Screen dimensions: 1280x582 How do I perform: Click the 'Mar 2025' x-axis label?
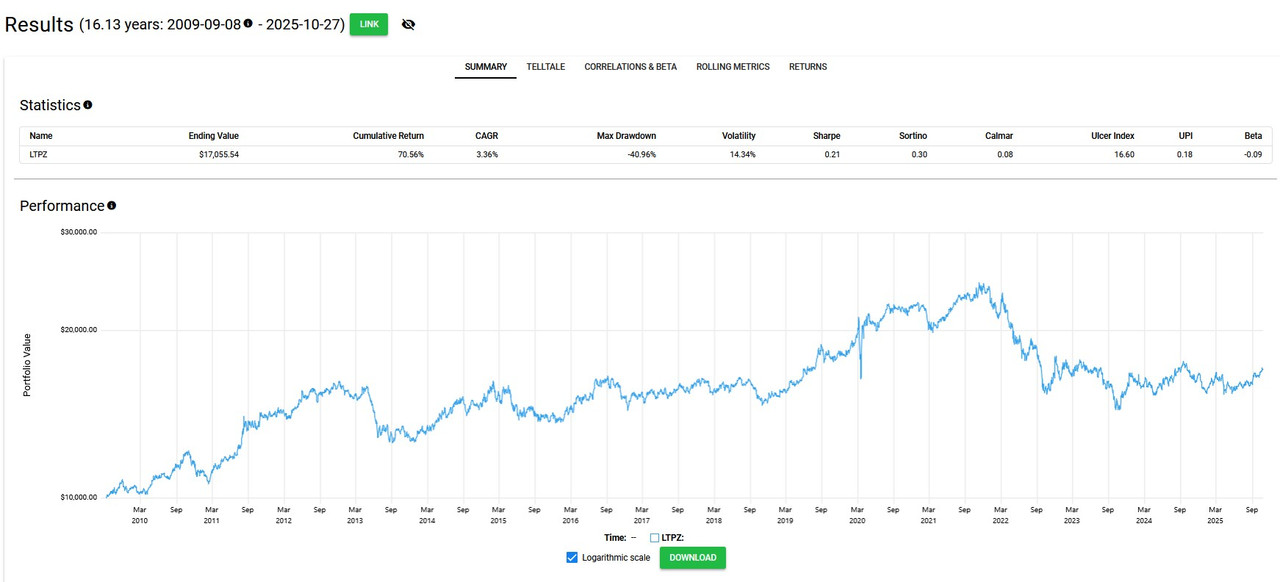(x=1215, y=514)
